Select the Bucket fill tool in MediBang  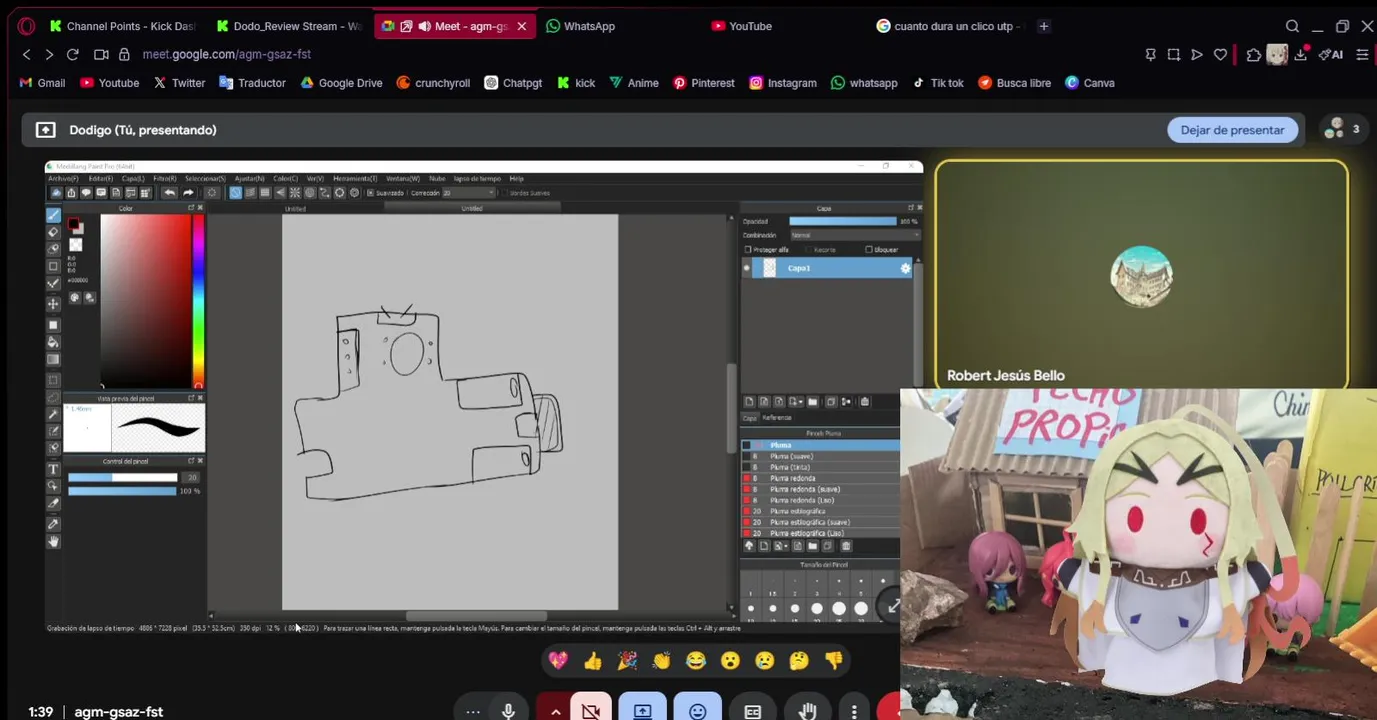pyautogui.click(x=53, y=342)
